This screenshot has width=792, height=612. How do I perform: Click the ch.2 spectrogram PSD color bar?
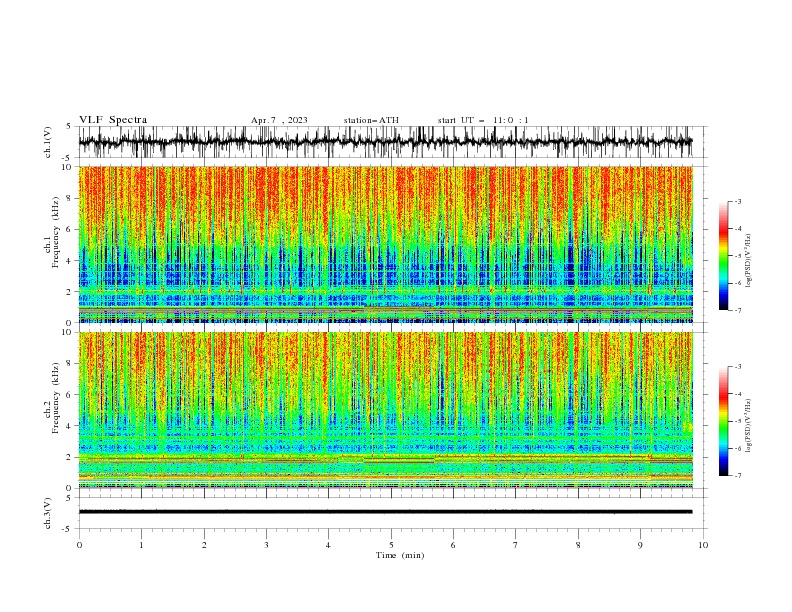[x=724, y=421]
